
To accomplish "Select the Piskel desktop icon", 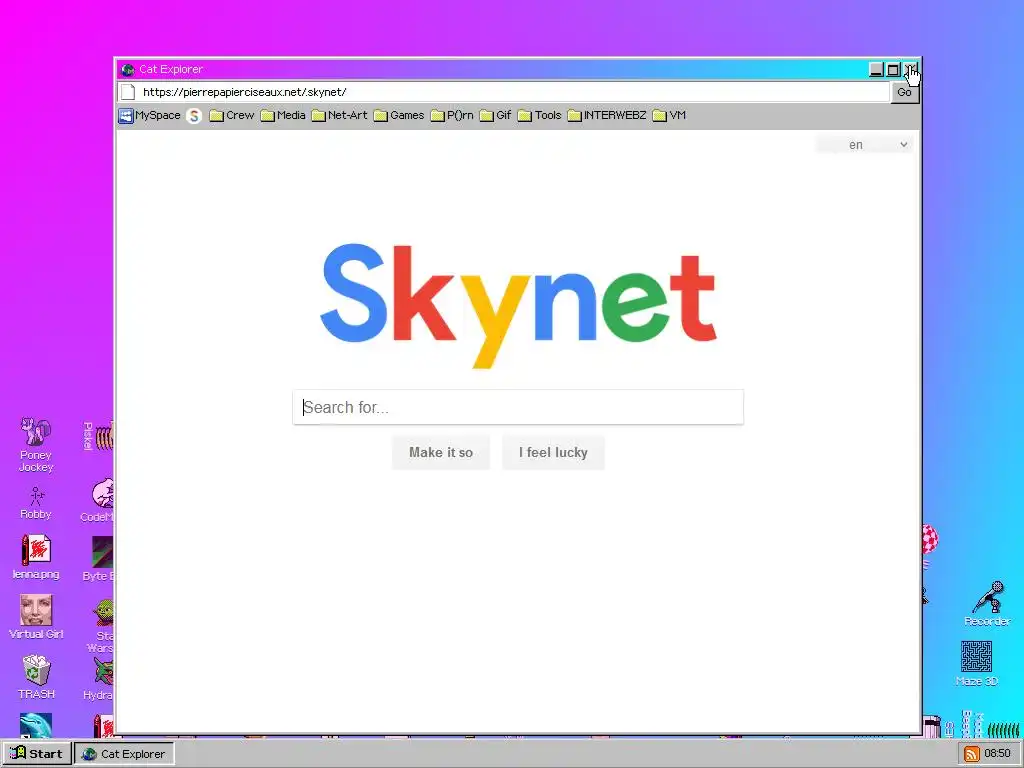I will point(98,436).
